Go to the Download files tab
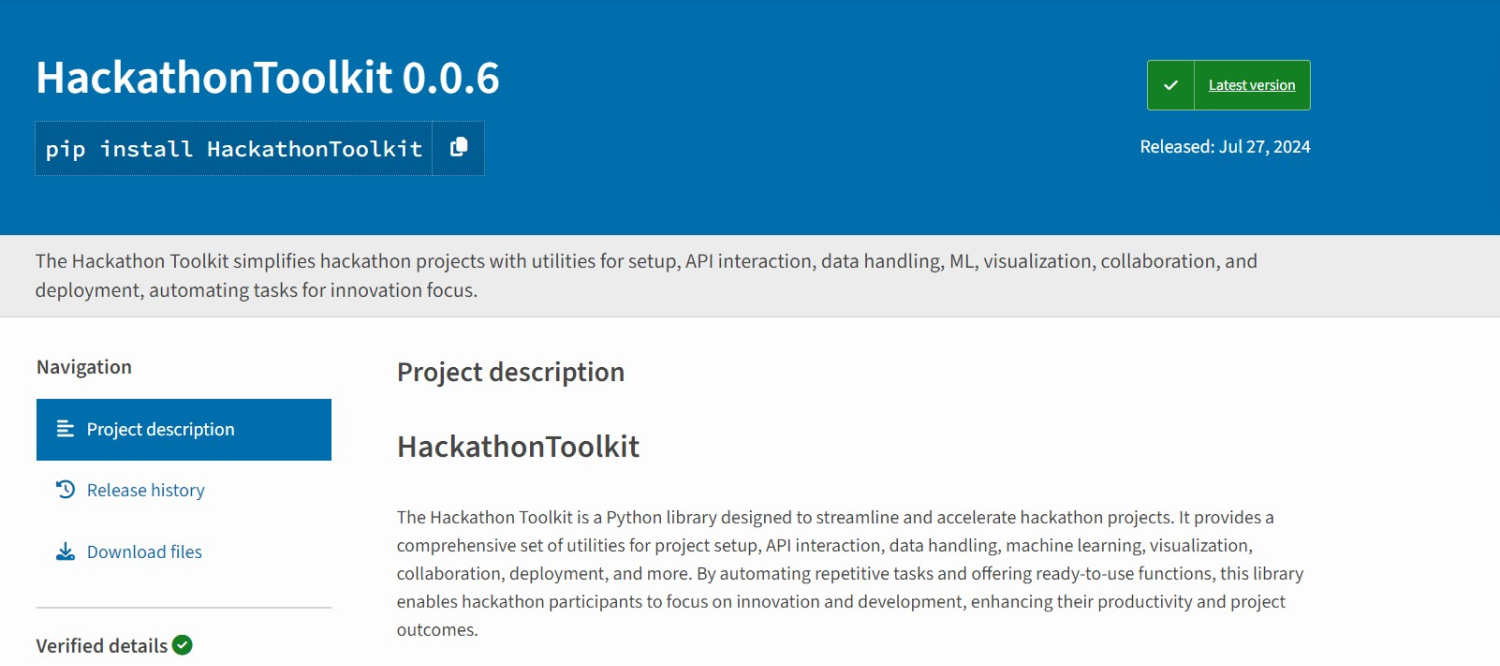1500x666 pixels. pyautogui.click(x=144, y=552)
